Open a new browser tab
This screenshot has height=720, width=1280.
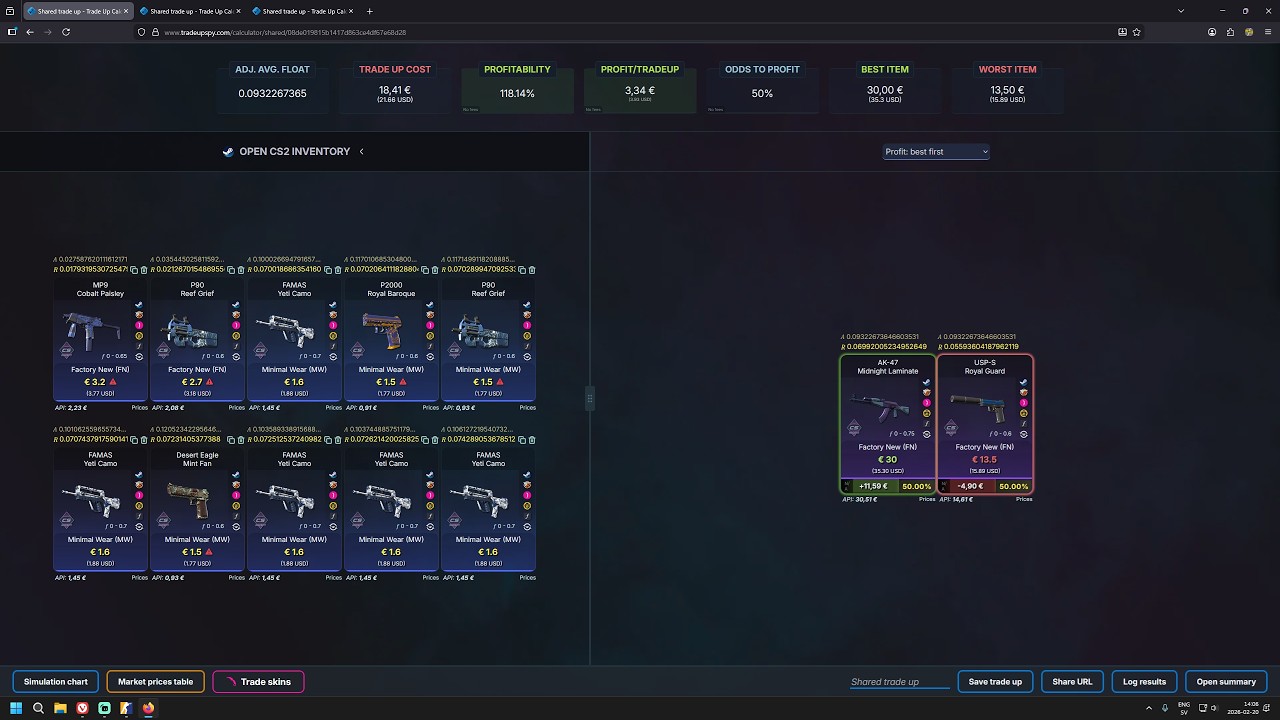coord(369,11)
